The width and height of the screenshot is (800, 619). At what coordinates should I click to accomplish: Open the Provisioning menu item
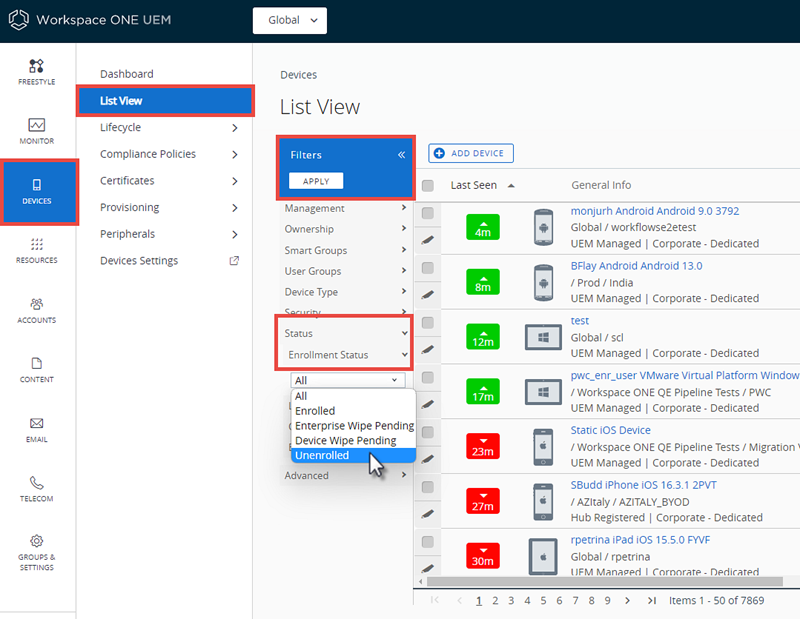130,207
